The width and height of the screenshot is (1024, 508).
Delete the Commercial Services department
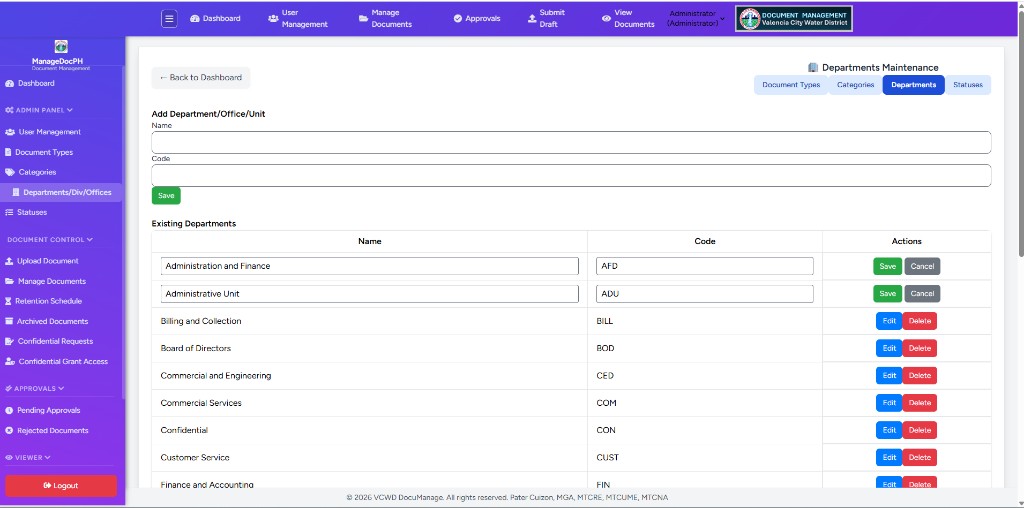[x=920, y=403]
